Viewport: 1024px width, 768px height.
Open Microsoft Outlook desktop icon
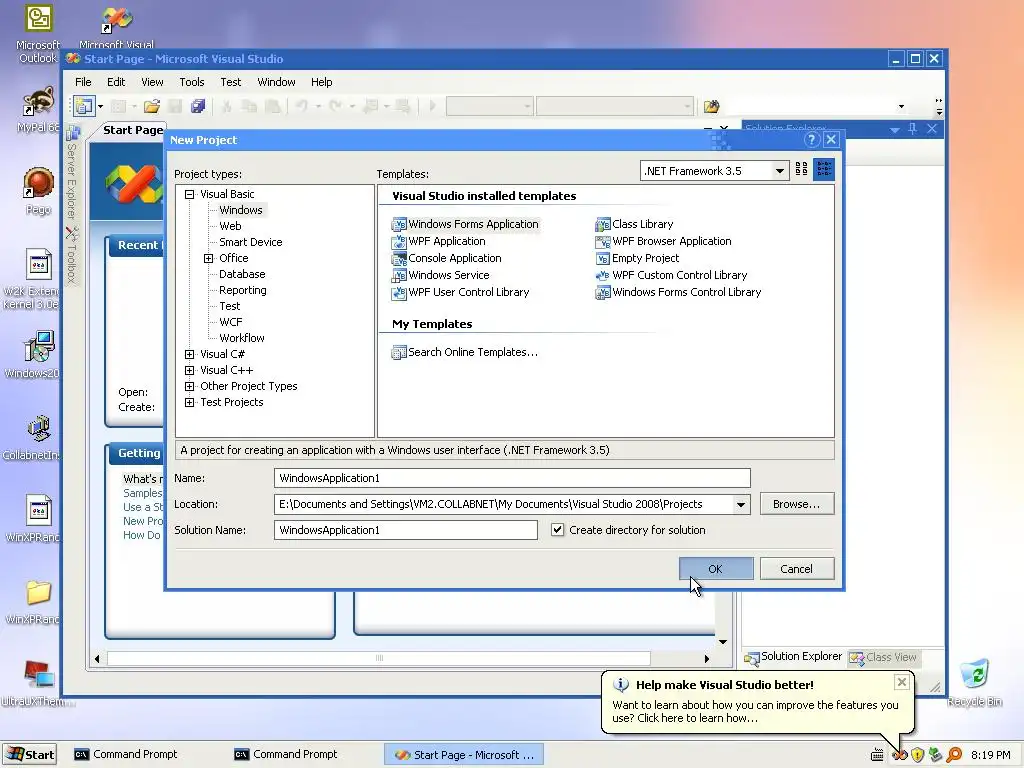tap(38, 34)
